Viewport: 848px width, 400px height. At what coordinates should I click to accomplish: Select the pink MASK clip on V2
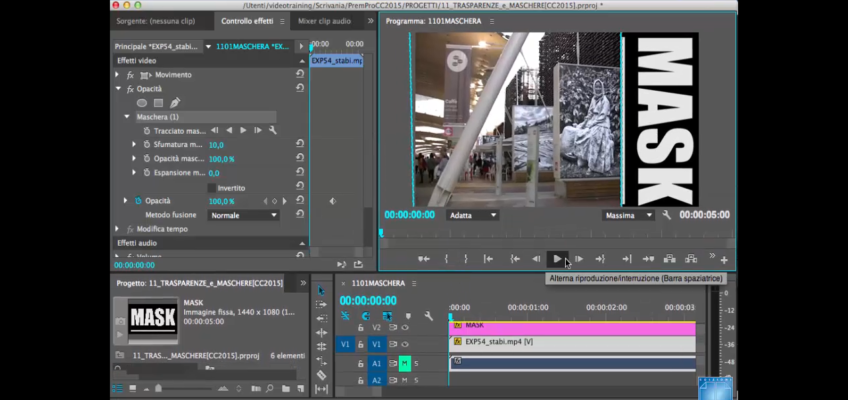[572, 328]
